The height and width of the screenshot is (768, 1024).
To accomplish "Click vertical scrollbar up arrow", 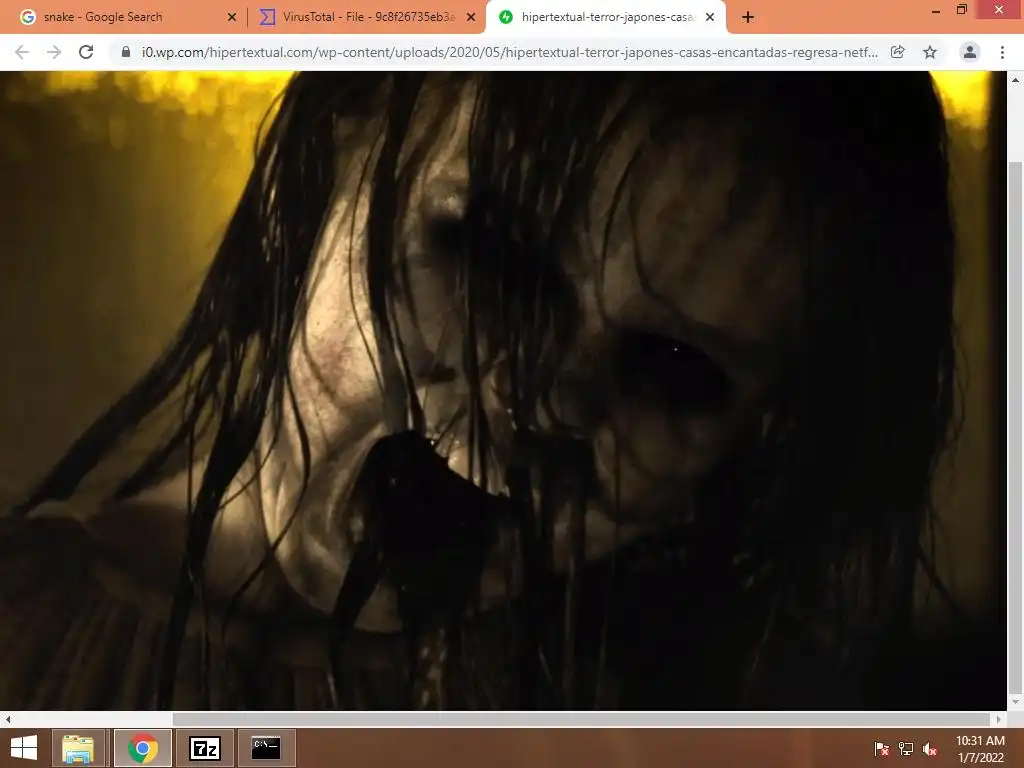I will [x=1016, y=80].
